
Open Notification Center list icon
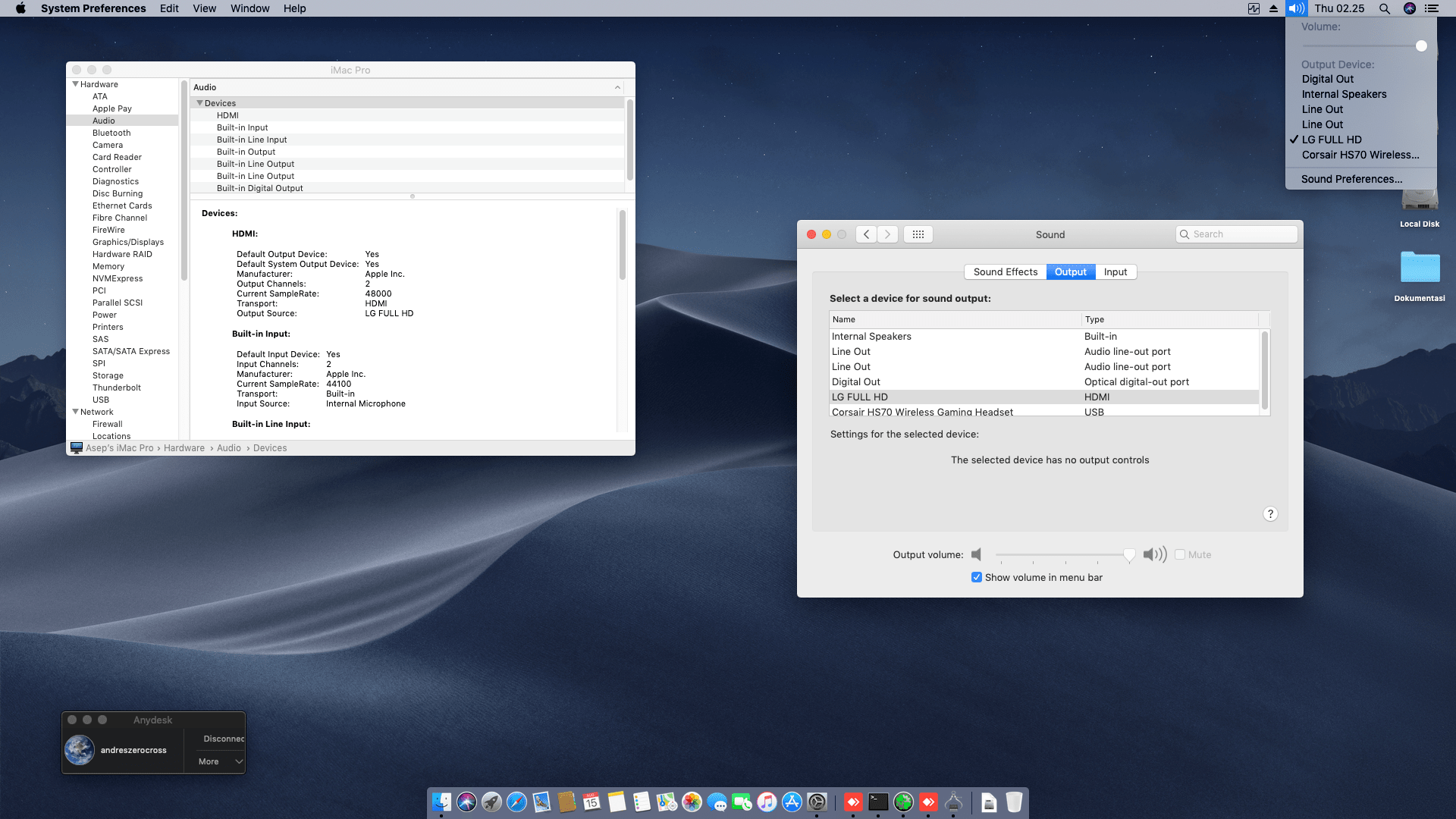pyautogui.click(x=1432, y=8)
